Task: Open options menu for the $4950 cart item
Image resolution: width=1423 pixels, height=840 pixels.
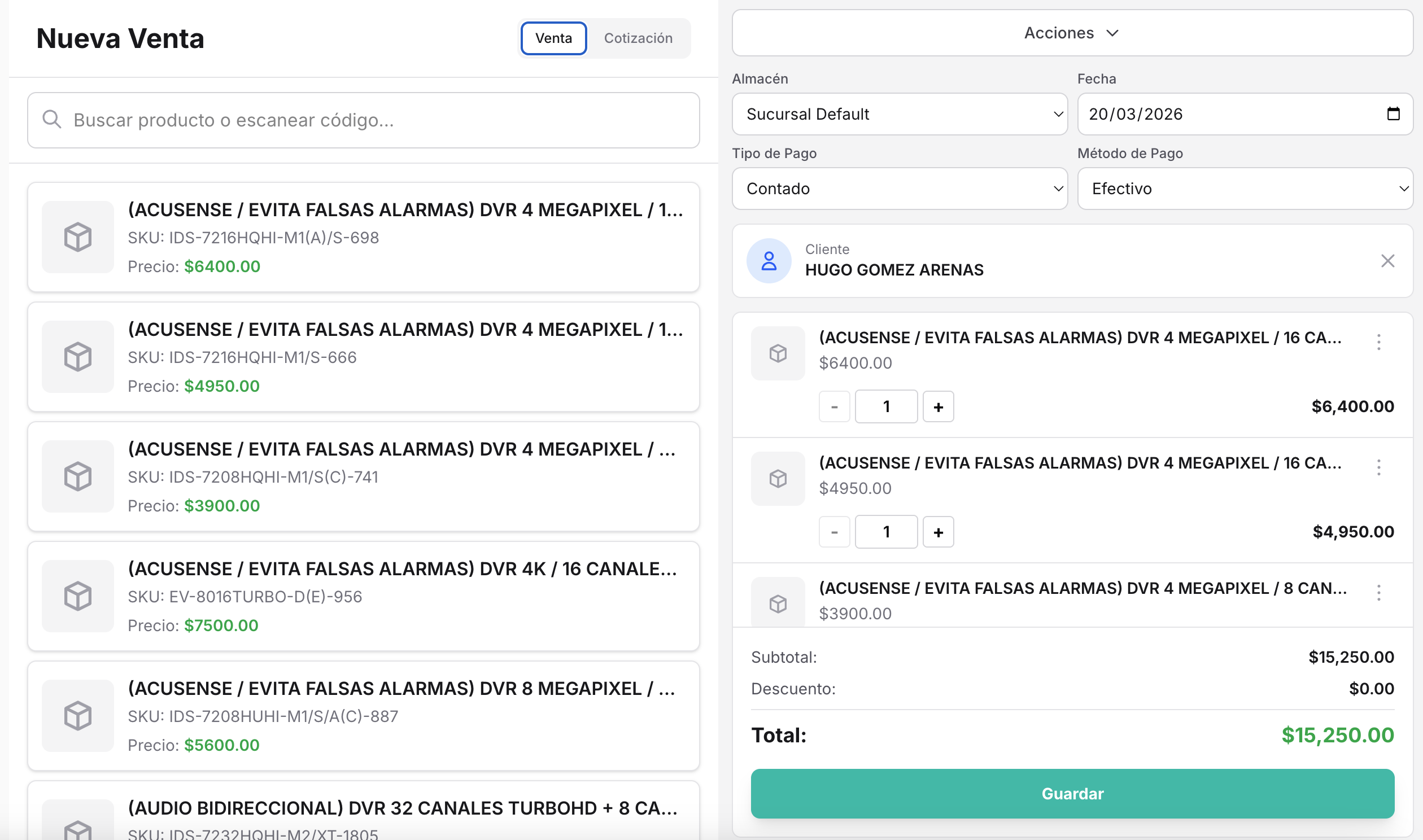Action: coord(1380,467)
